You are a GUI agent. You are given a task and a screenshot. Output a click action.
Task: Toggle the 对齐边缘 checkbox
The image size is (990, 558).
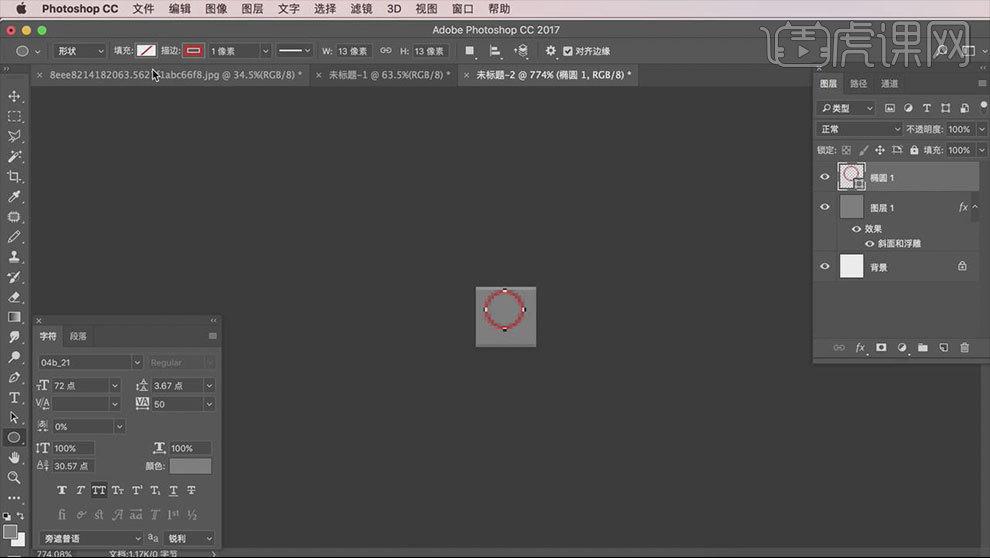click(568, 51)
